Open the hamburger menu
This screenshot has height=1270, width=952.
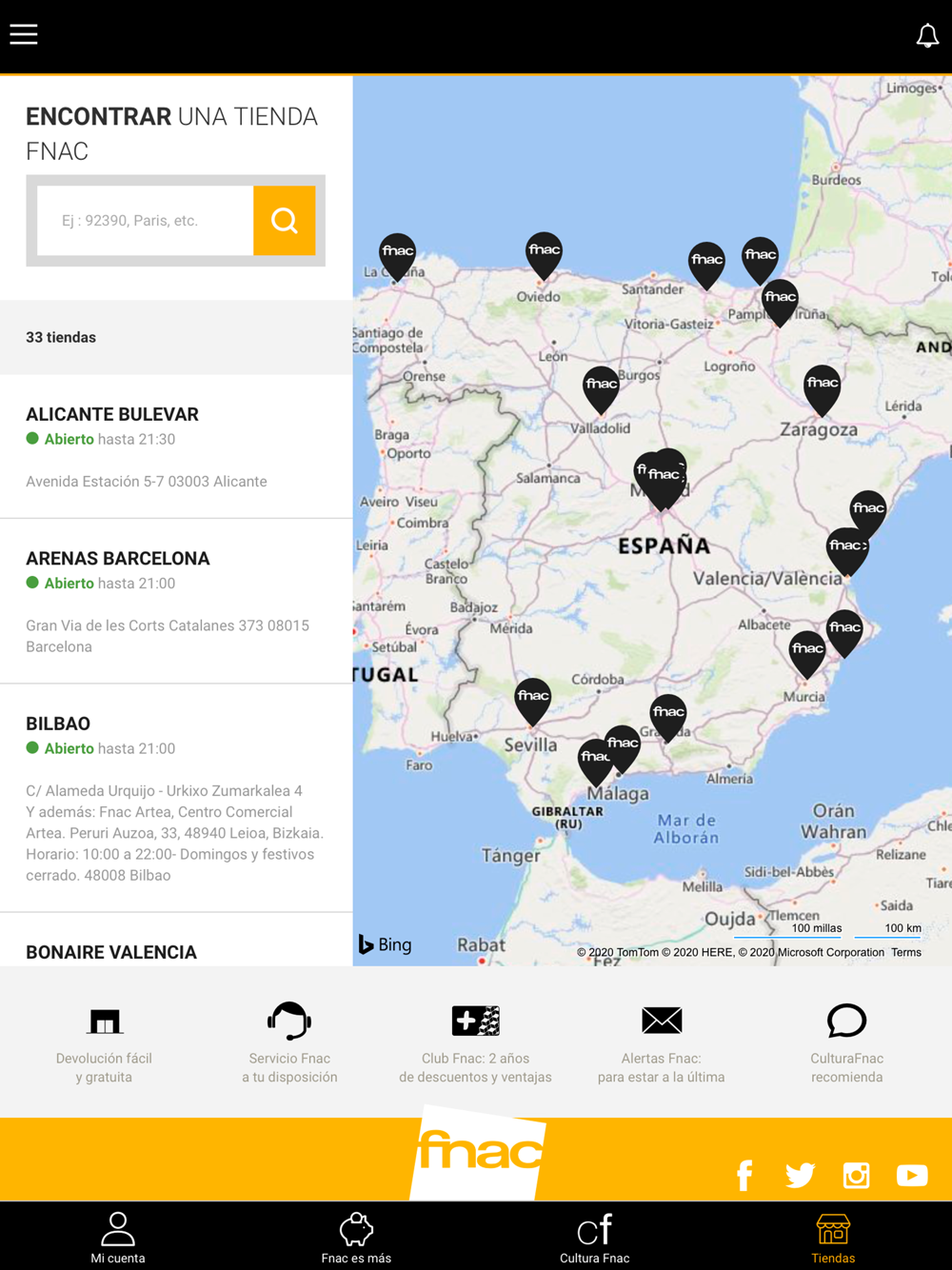point(24,34)
